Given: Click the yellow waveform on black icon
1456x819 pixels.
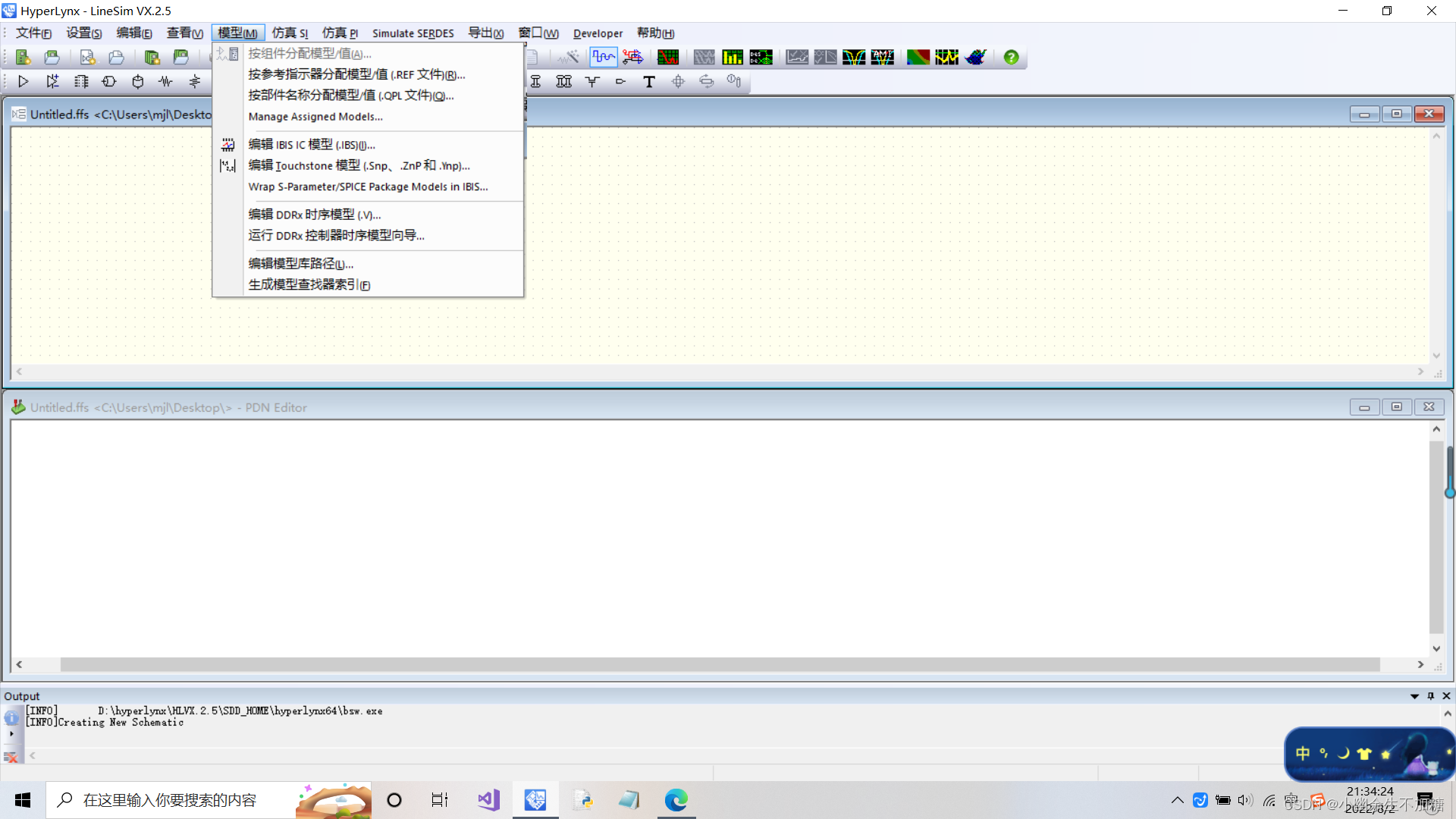Looking at the screenshot, I should 946,57.
